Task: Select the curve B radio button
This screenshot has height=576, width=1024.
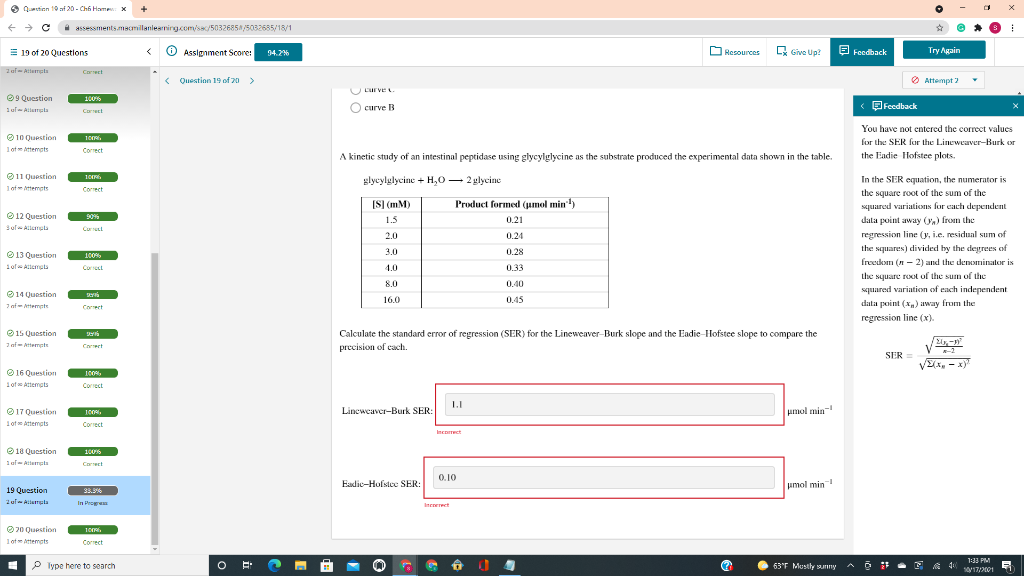Action: point(355,107)
